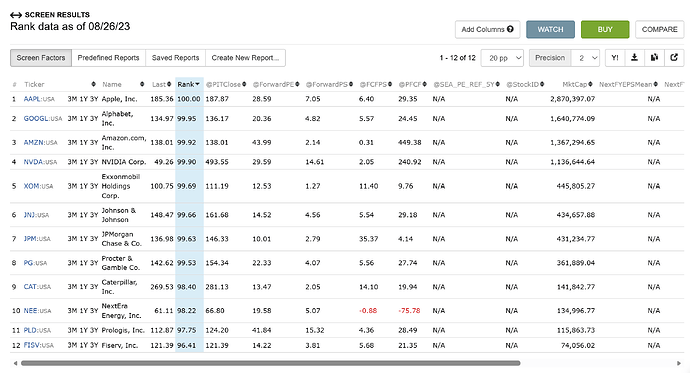690x373 pixels.
Task: Click the red -0.88 FCFPS value for NEE
Action: tap(368, 311)
